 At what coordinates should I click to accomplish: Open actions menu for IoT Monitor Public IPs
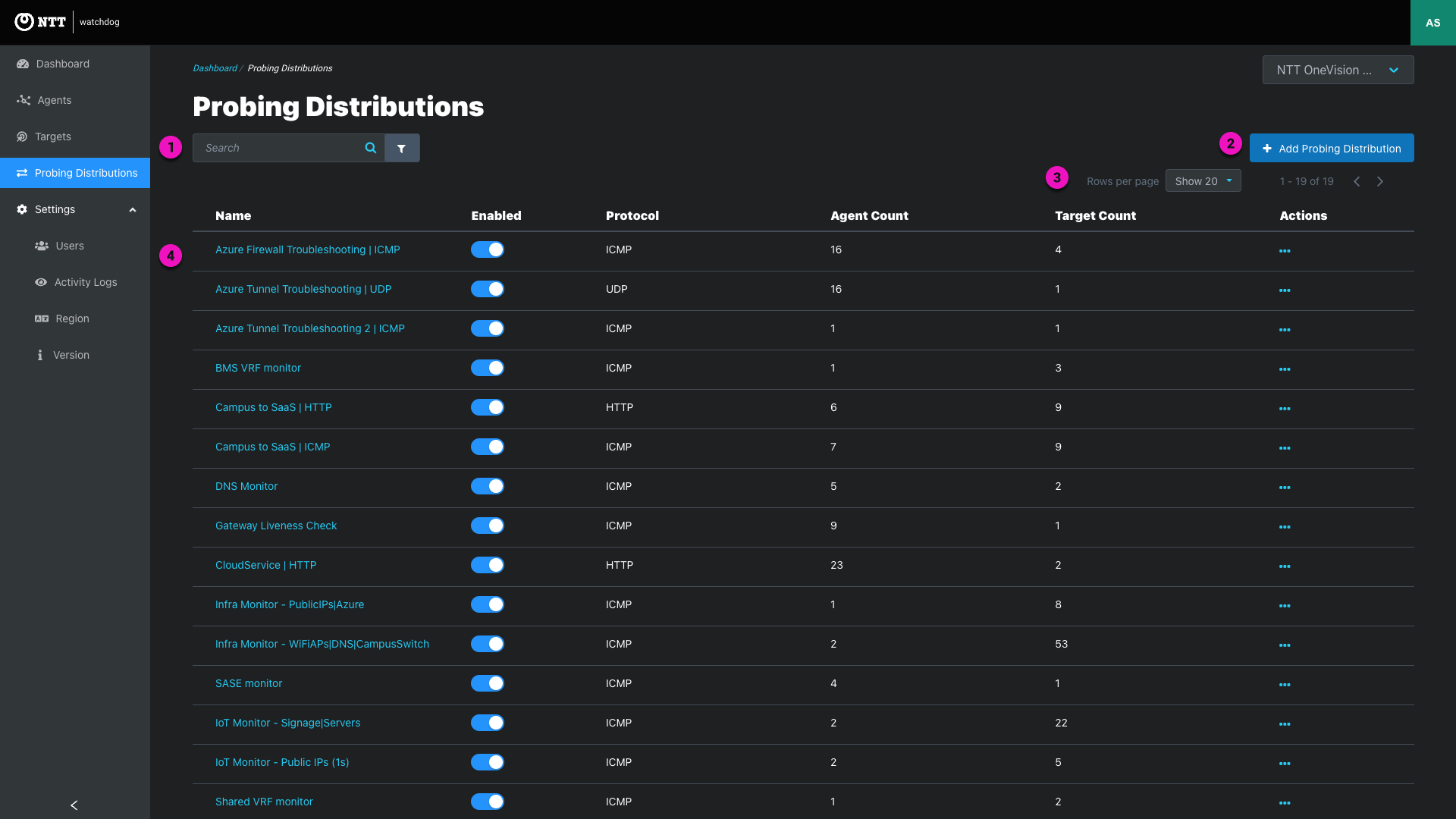[1285, 764]
